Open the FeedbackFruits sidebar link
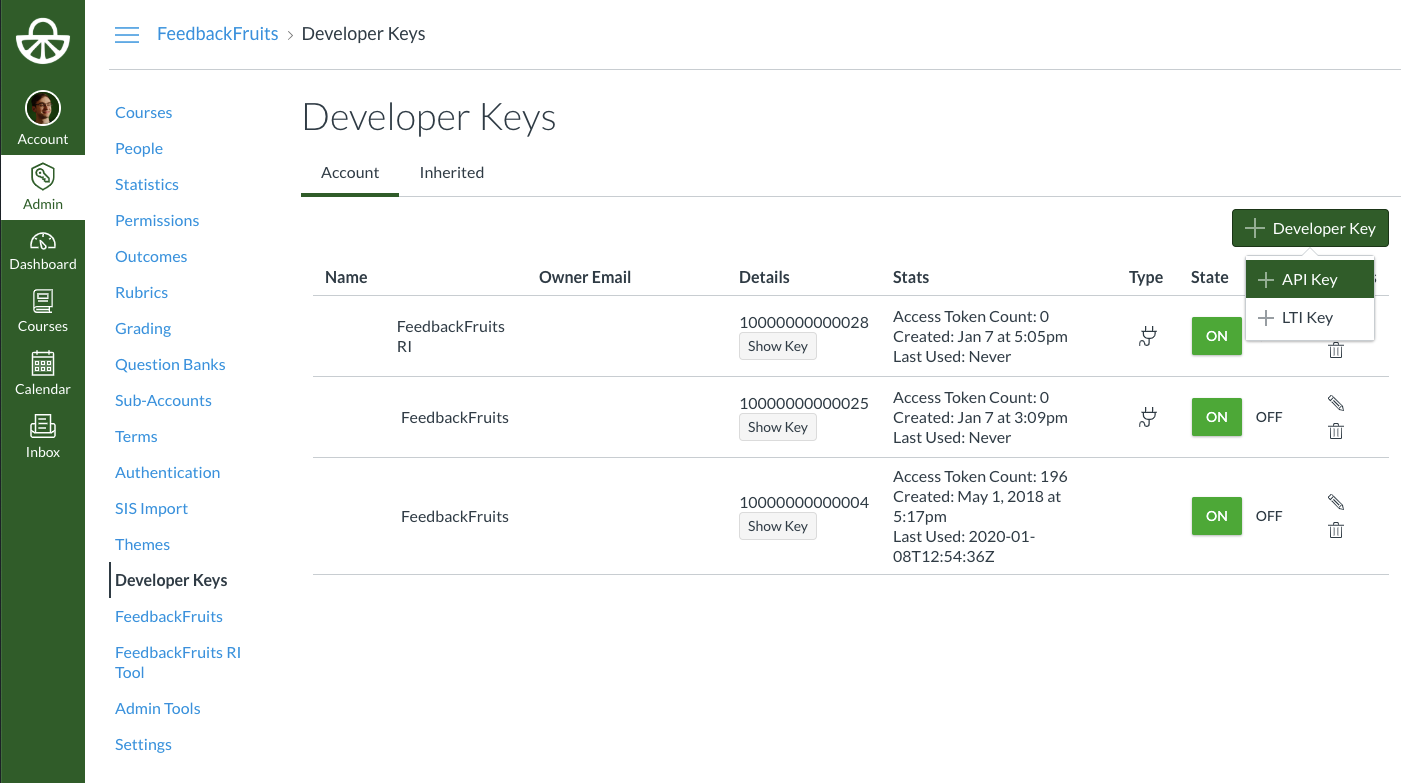This screenshot has height=783, width=1421. [x=169, y=616]
